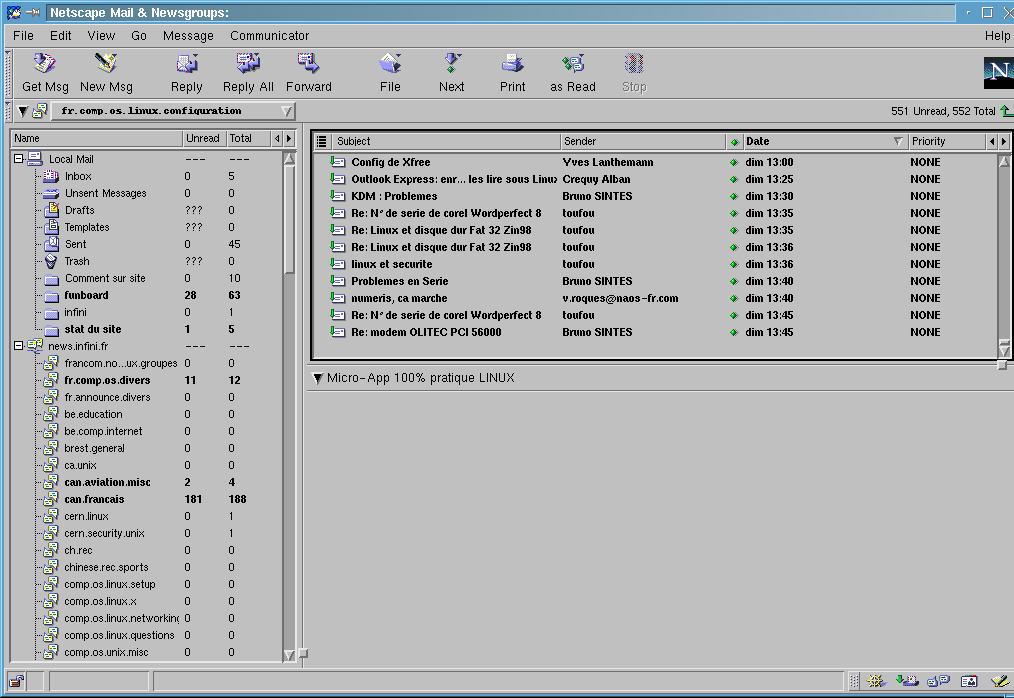Click the Total column header
The width and height of the screenshot is (1014, 698).
248,138
